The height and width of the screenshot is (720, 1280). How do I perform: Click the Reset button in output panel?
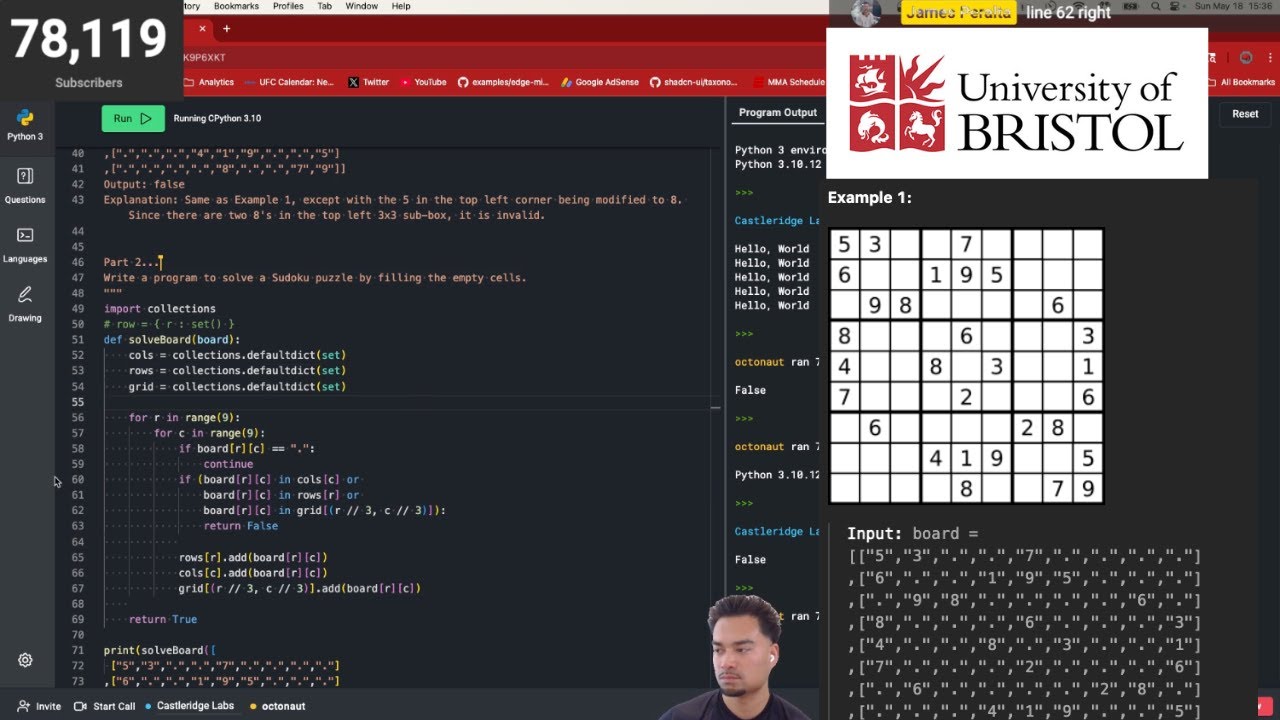pos(1245,114)
